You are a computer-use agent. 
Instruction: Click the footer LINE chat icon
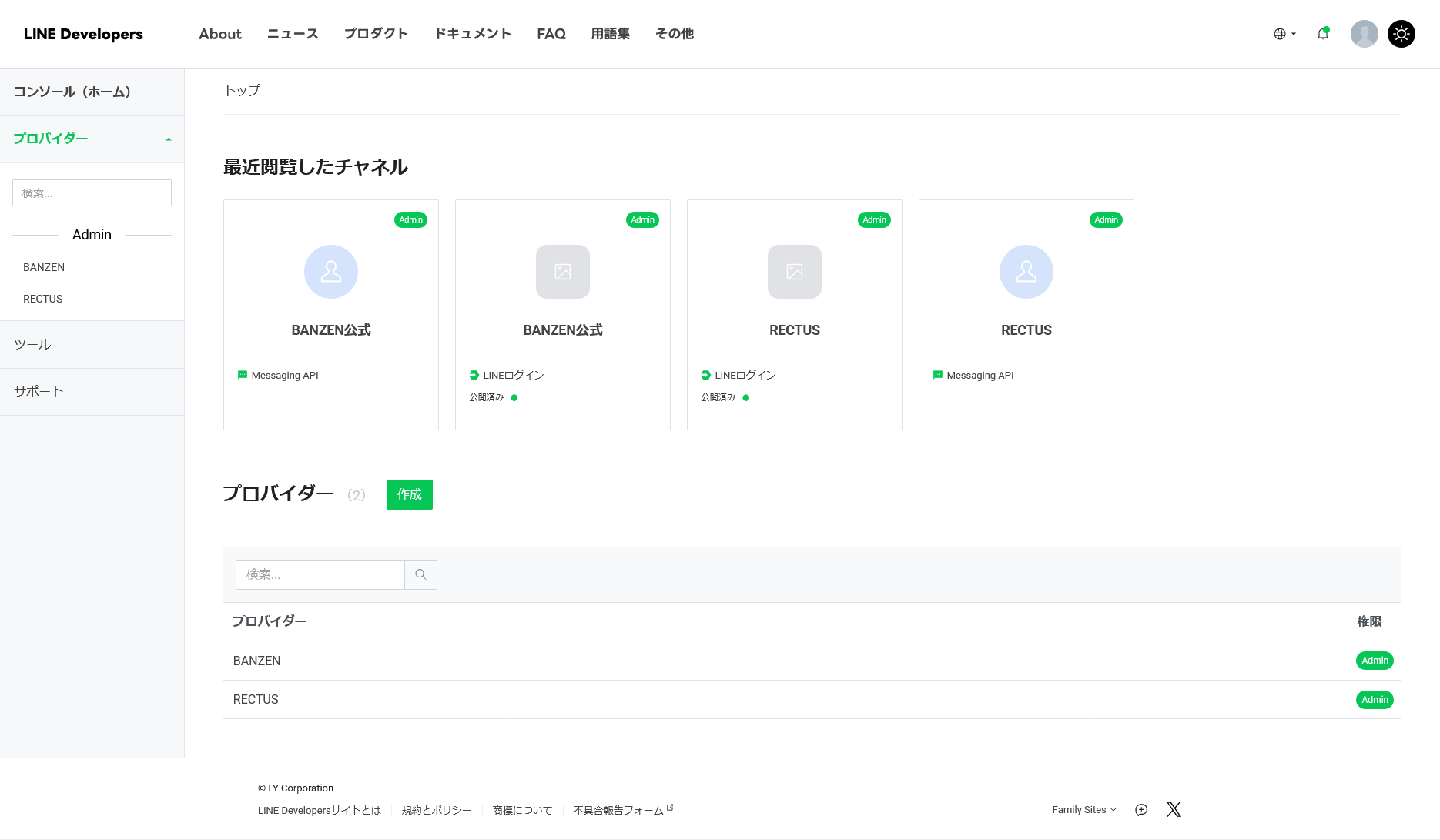(x=1141, y=810)
